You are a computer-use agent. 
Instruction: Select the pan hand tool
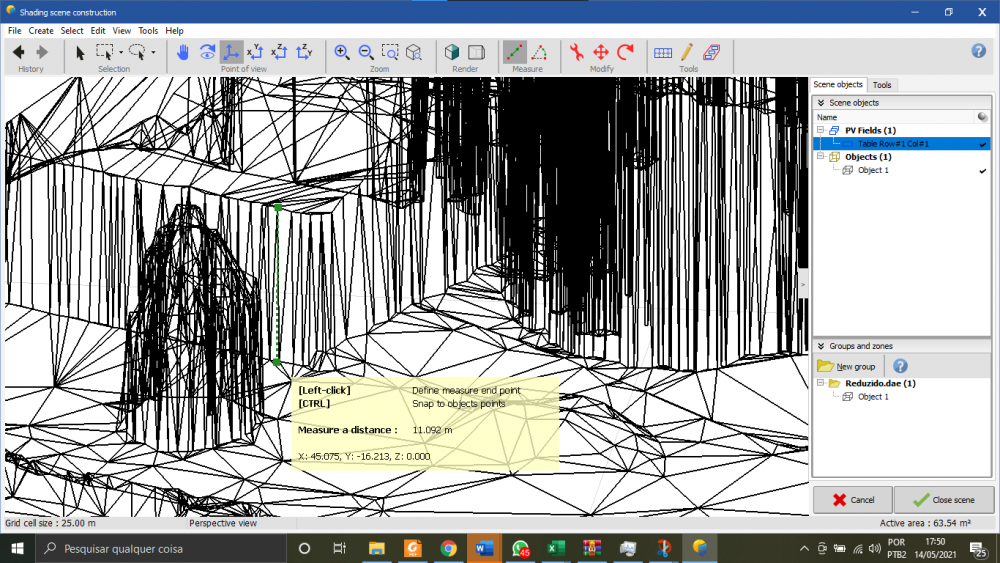coord(183,52)
